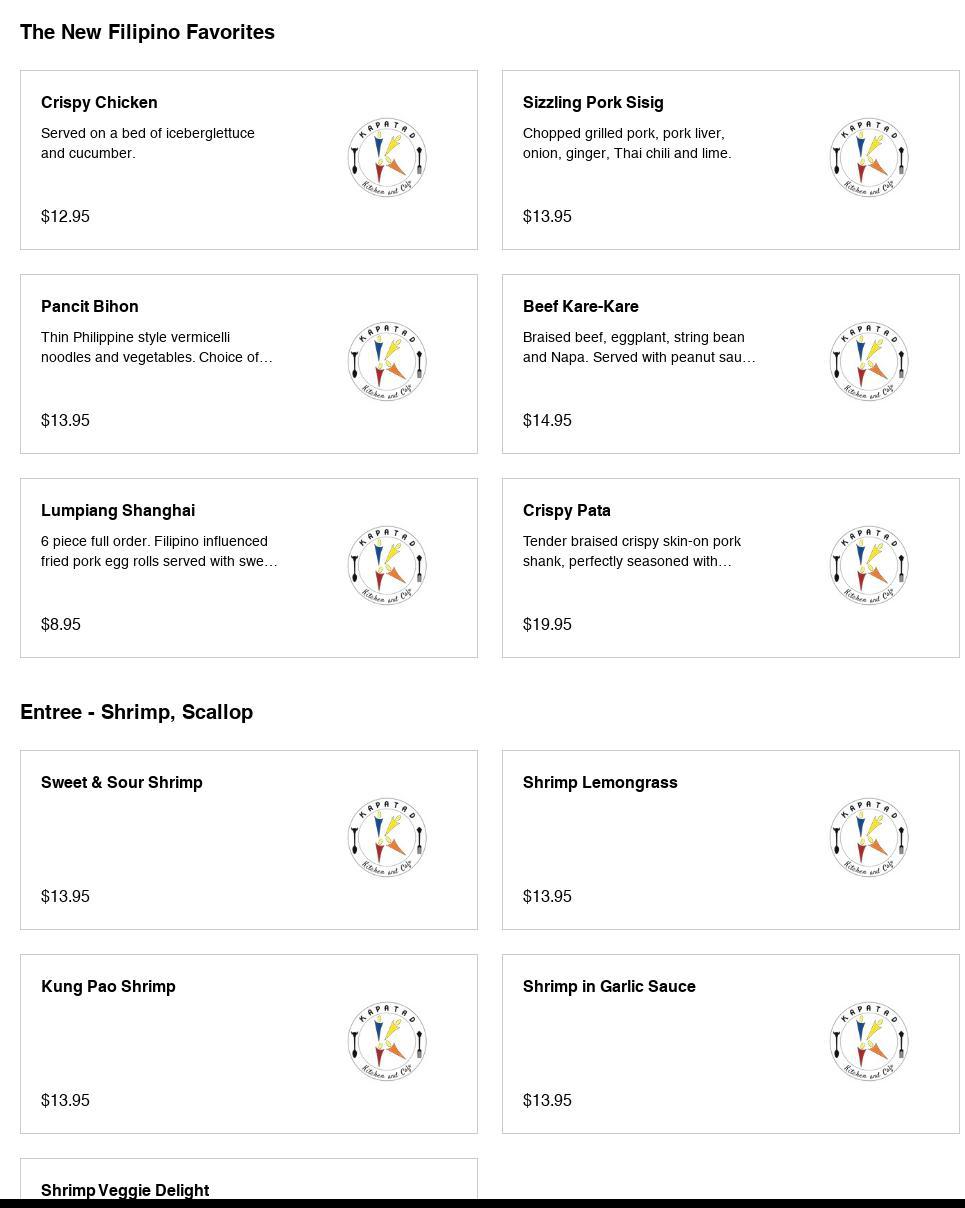This screenshot has height=1208, width=965.
Task: Click the Sweet & Sour Shrimp logo image
Action: (387, 838)
